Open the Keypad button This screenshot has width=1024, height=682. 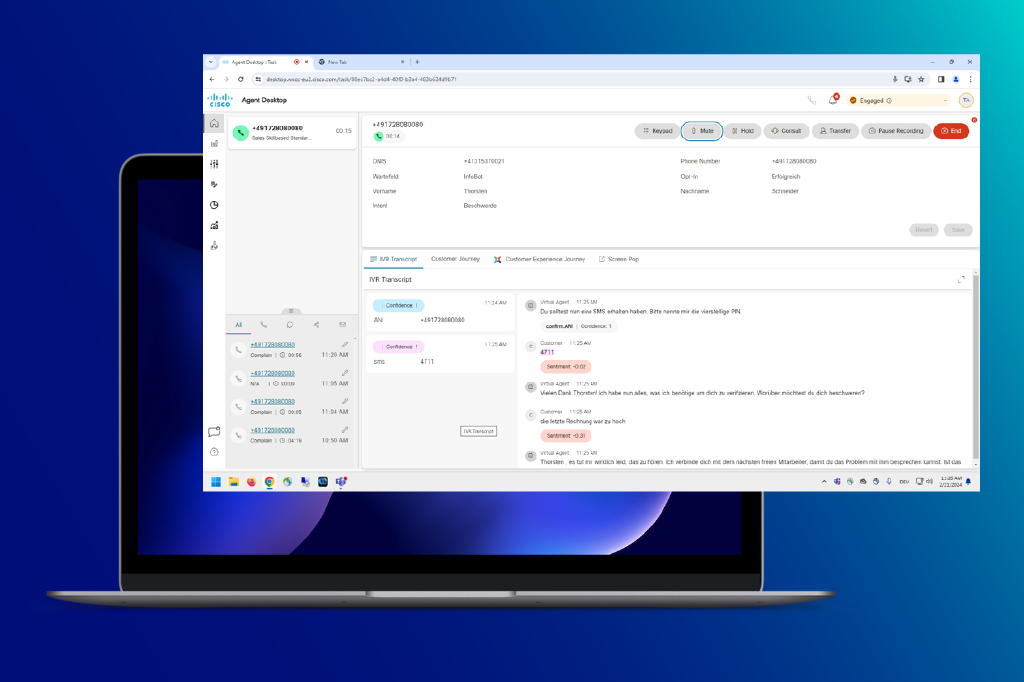(x=658, y=131)
